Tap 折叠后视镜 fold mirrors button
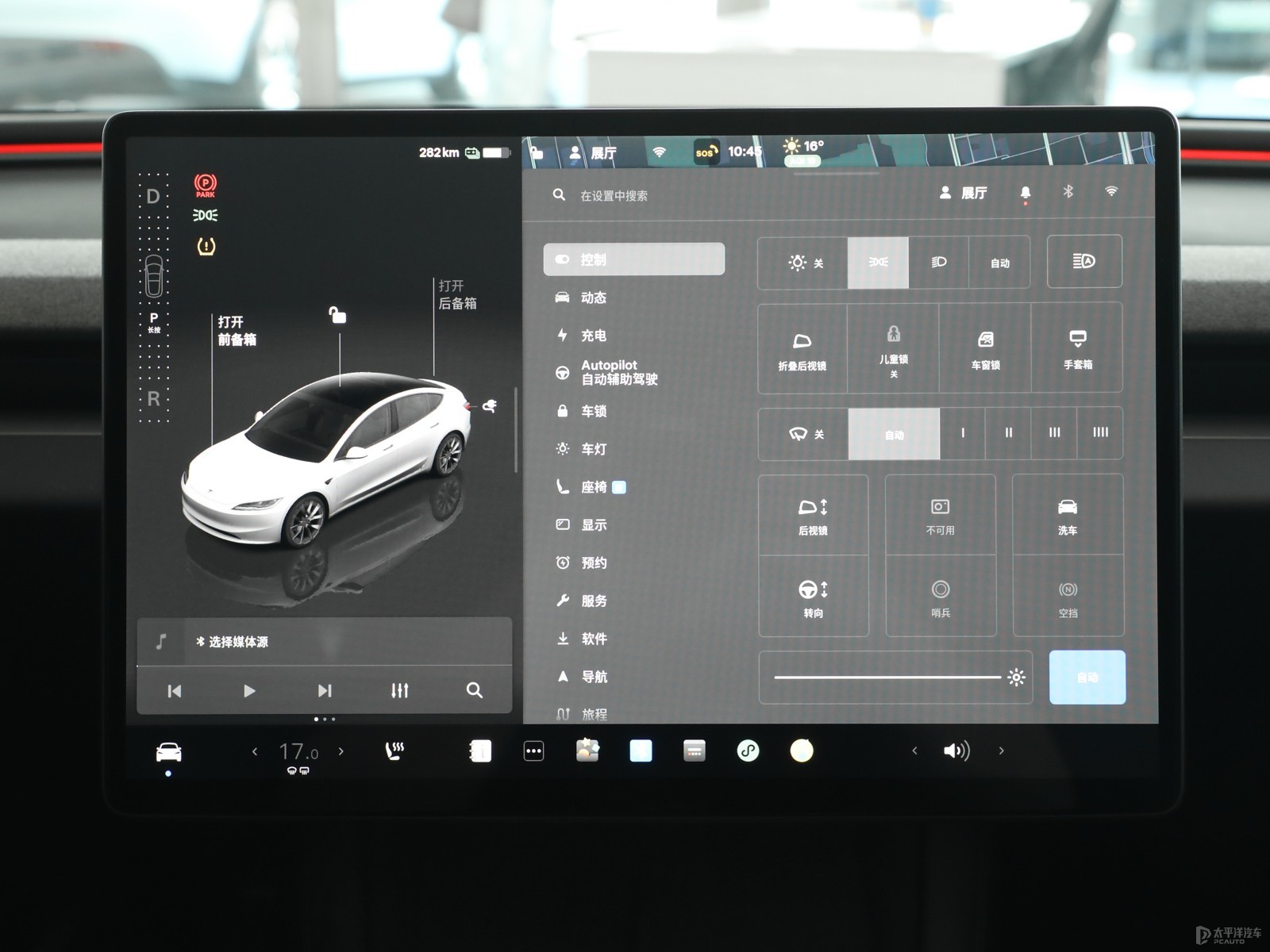Image resolution: width=1270 pixels, height=952 pixels. click(802, 349)
